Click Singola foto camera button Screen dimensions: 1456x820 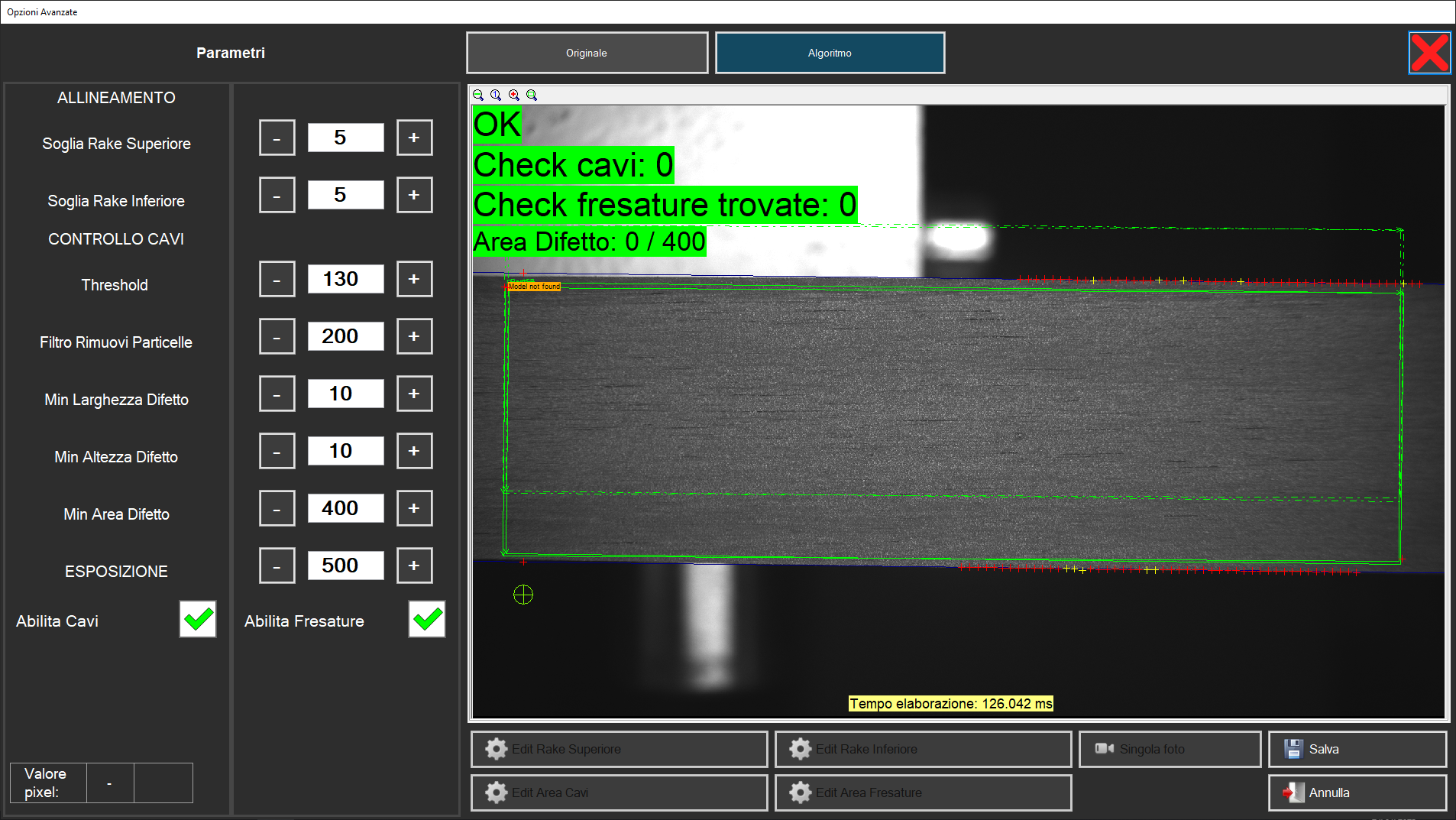(x=1170, y=749)
